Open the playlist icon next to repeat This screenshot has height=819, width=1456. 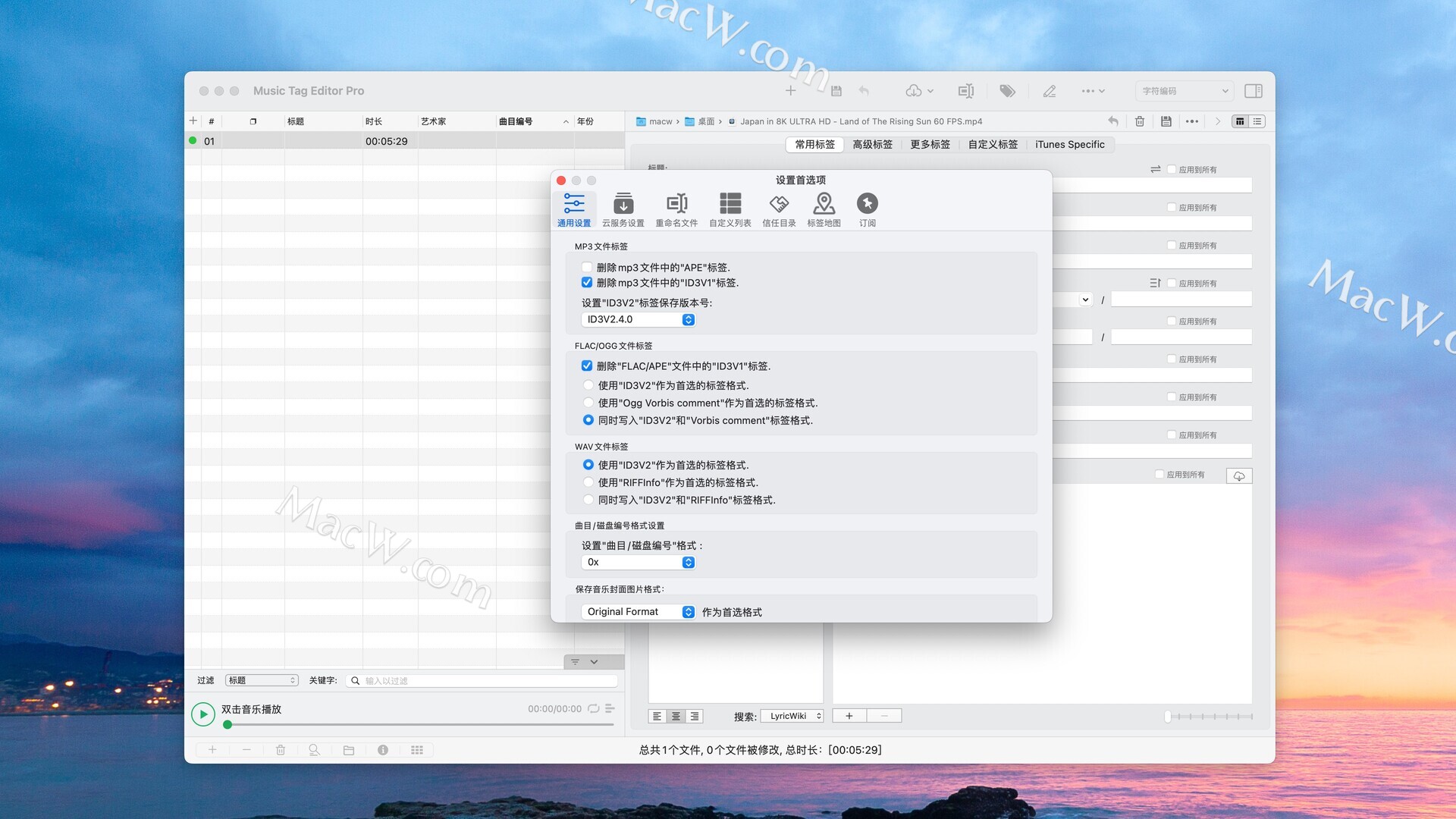(610, 709)
